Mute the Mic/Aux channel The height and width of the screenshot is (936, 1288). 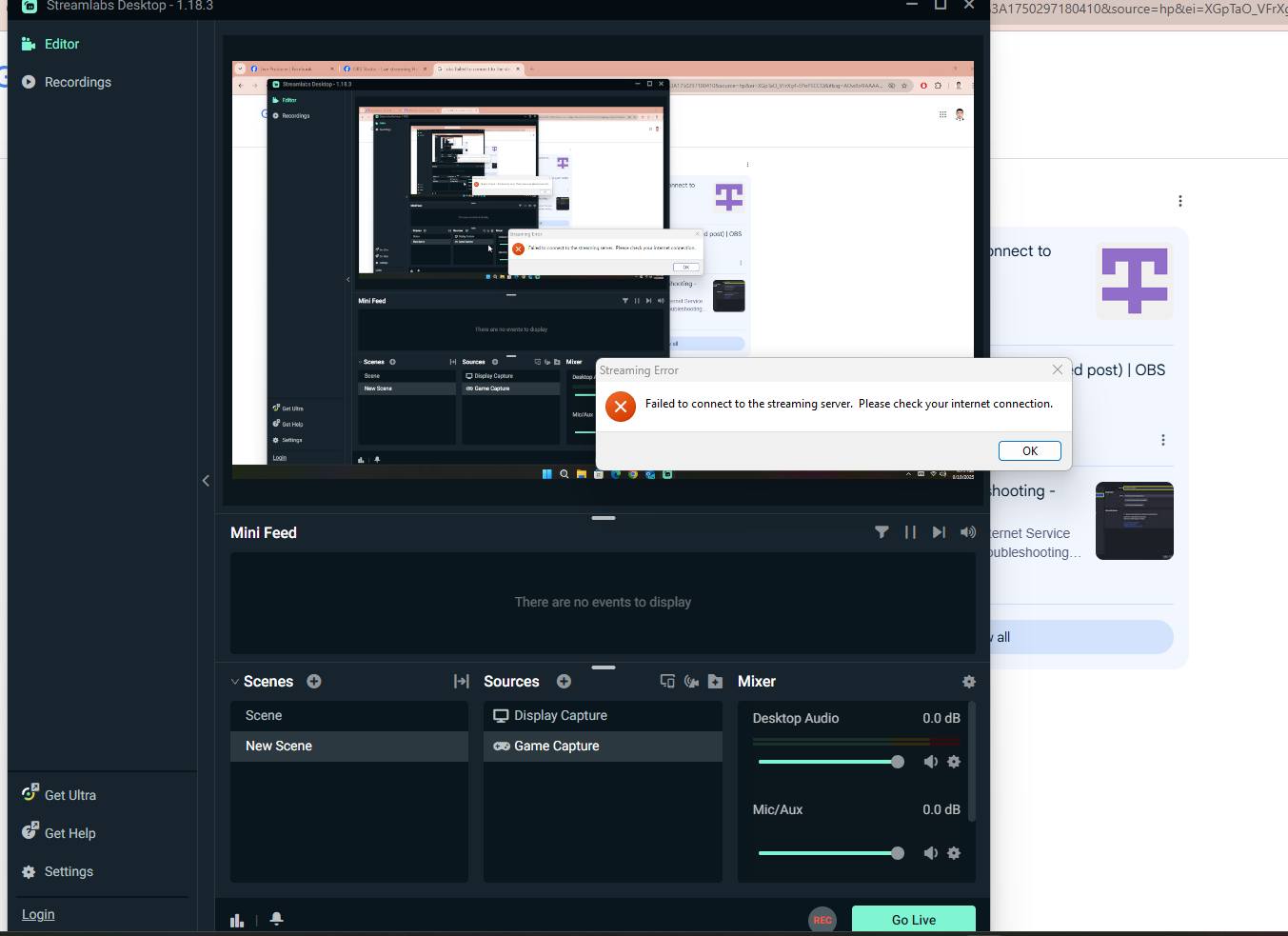click(x=930, y=853)
